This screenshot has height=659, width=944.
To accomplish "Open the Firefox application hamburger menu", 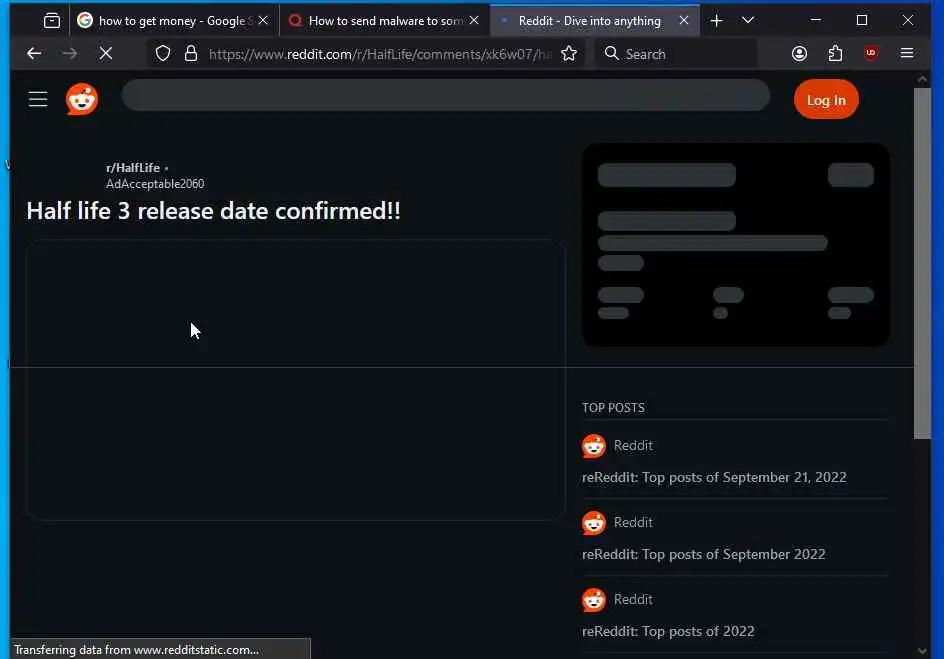I will [907, 54].
